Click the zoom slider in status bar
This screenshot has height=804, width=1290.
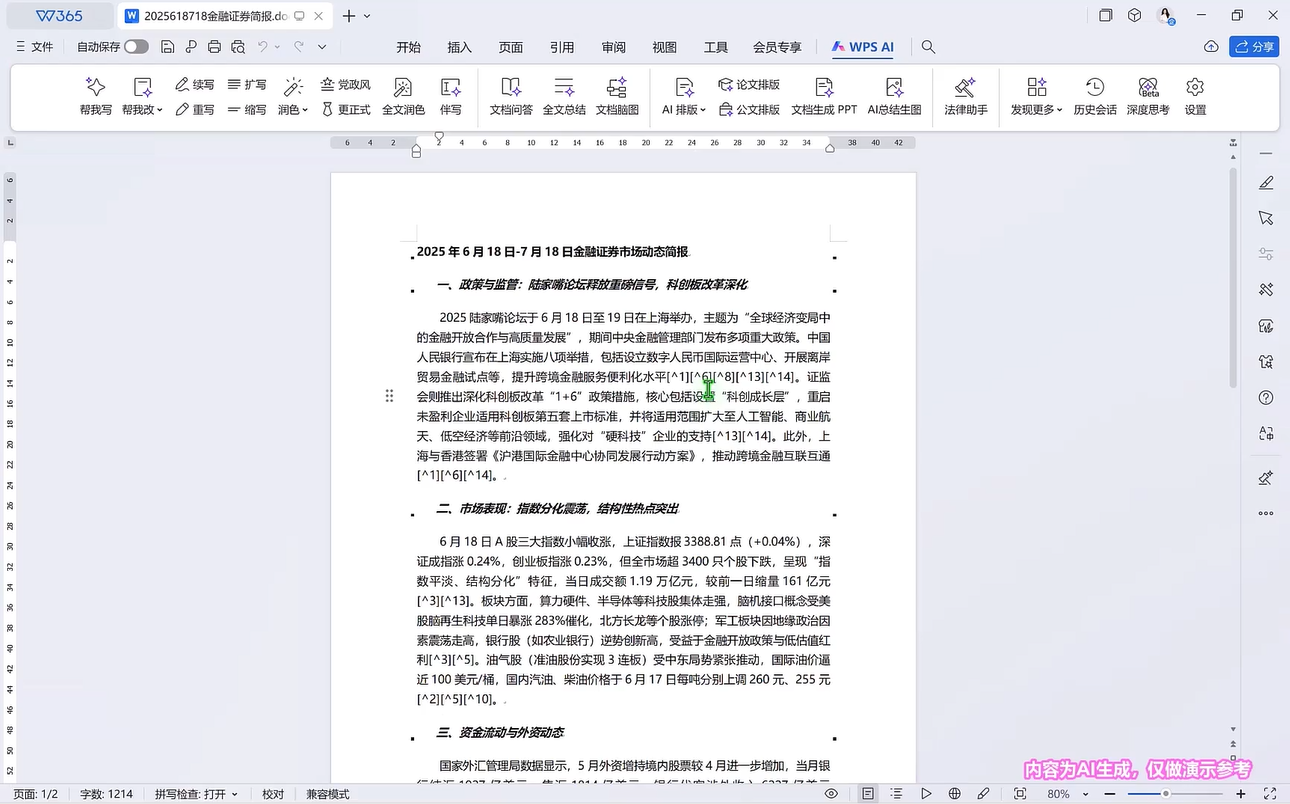pyautogui.click(x=1165, y=794)
